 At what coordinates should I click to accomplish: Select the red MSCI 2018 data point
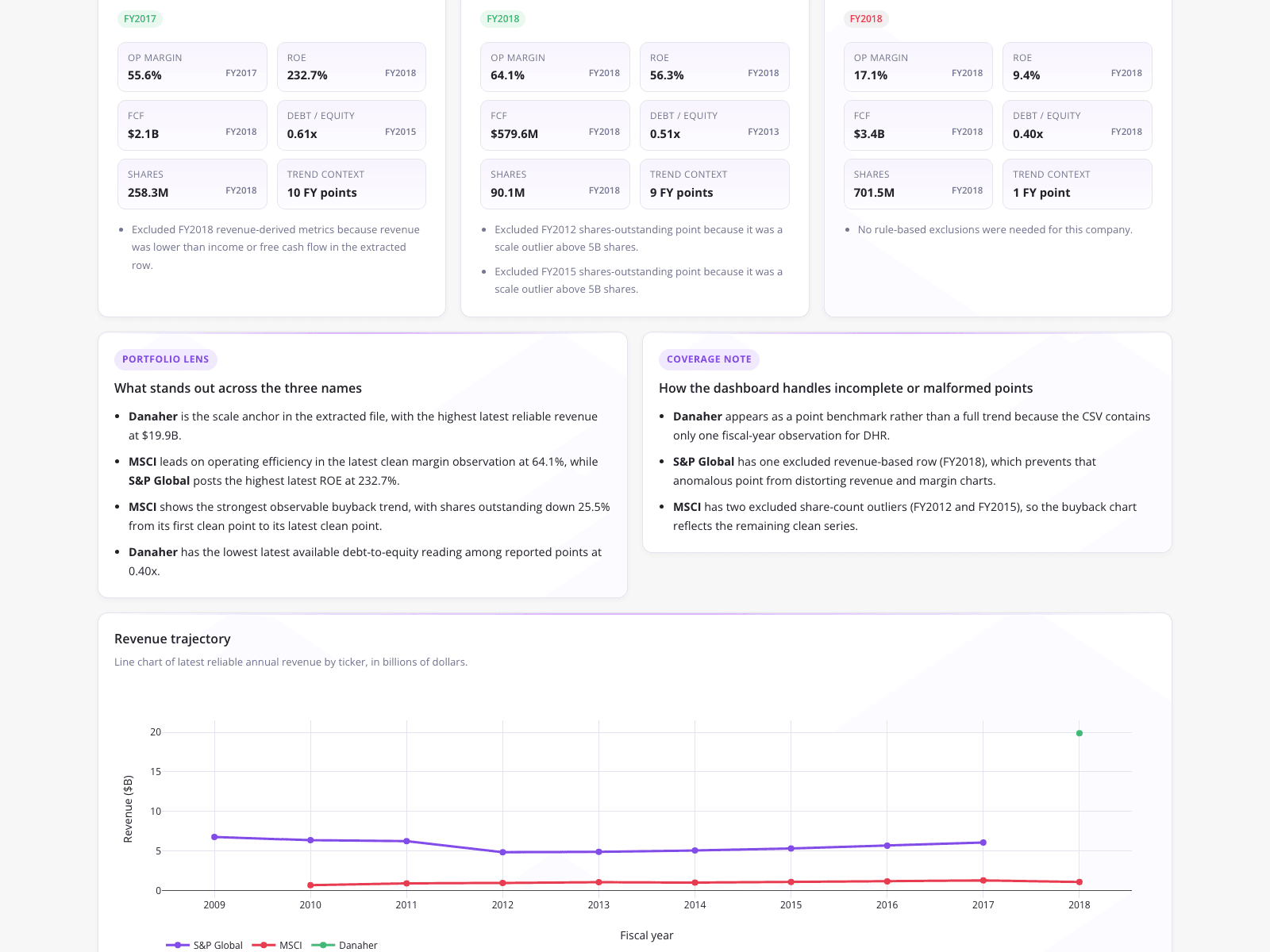[x=1079, y=882]
